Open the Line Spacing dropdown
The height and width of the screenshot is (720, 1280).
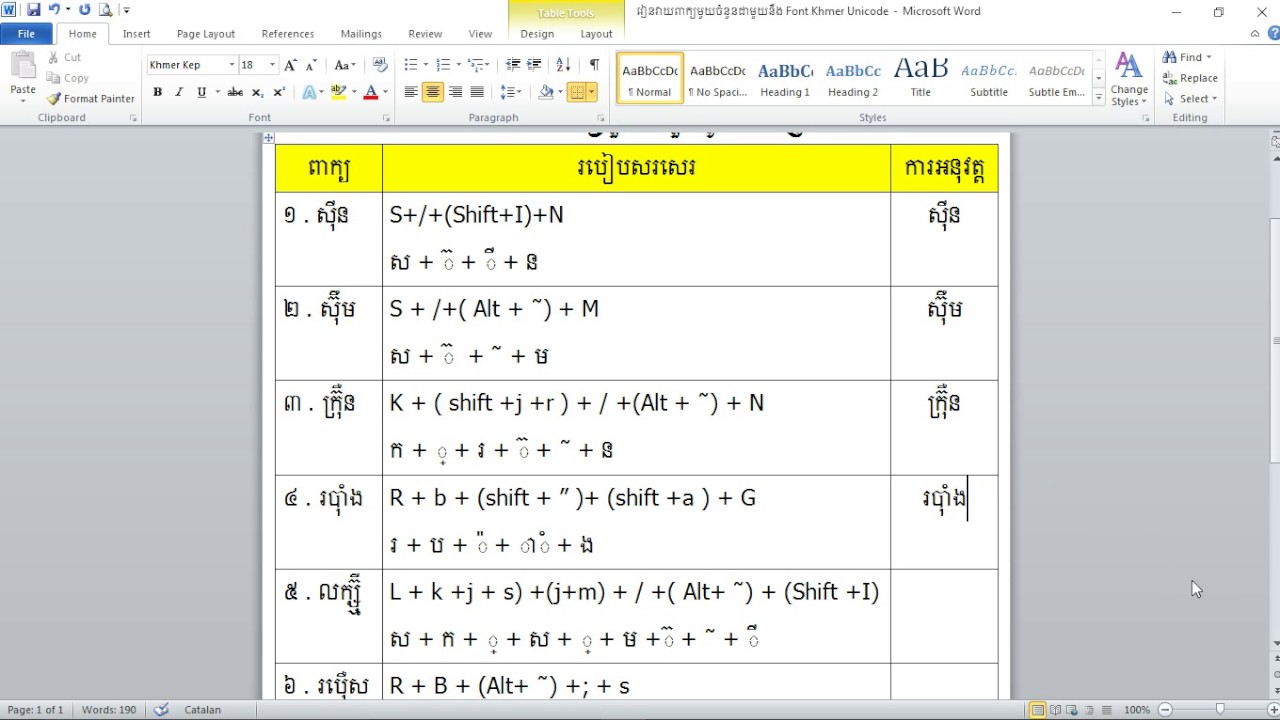click(510, 92)
